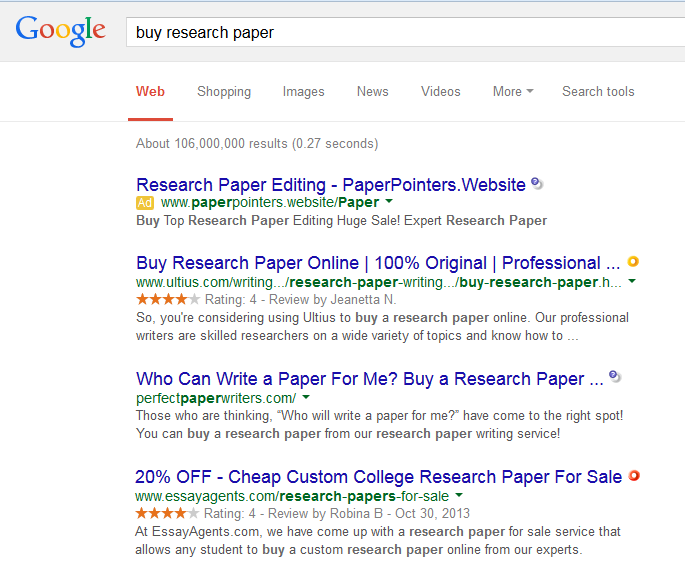This screenshot has height=571, width=685.
Task: Expand the More dropdown menu
Action: point(513,91)
